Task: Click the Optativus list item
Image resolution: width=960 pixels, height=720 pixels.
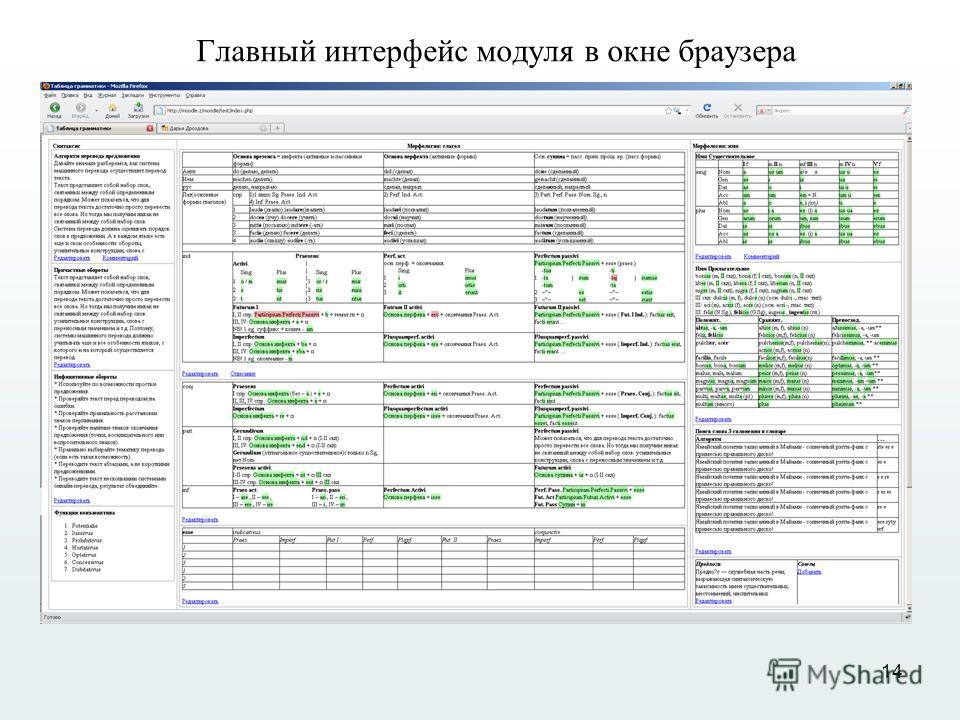Action: [x=83, y=555]
